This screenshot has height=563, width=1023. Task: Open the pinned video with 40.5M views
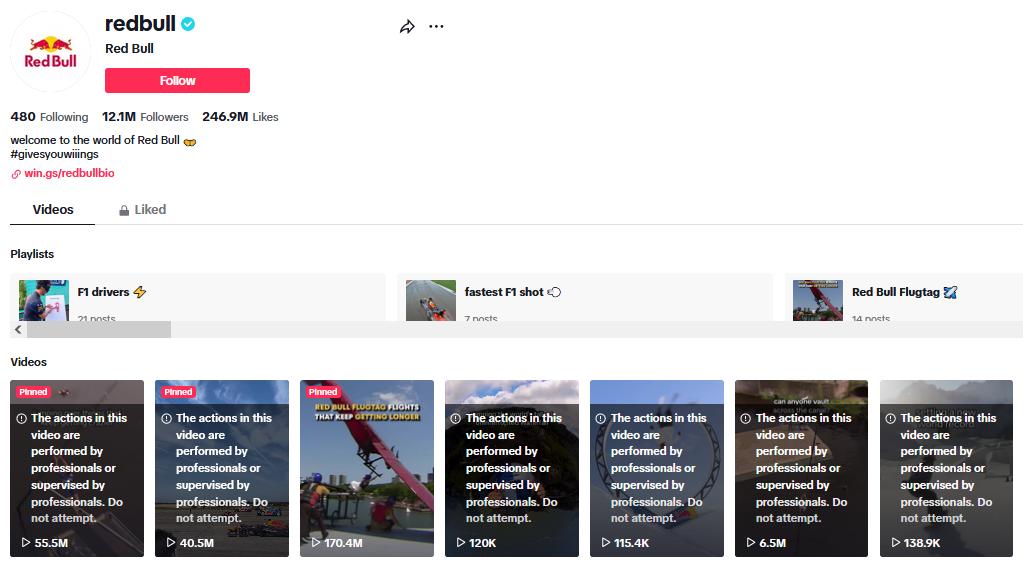point(222,468)
